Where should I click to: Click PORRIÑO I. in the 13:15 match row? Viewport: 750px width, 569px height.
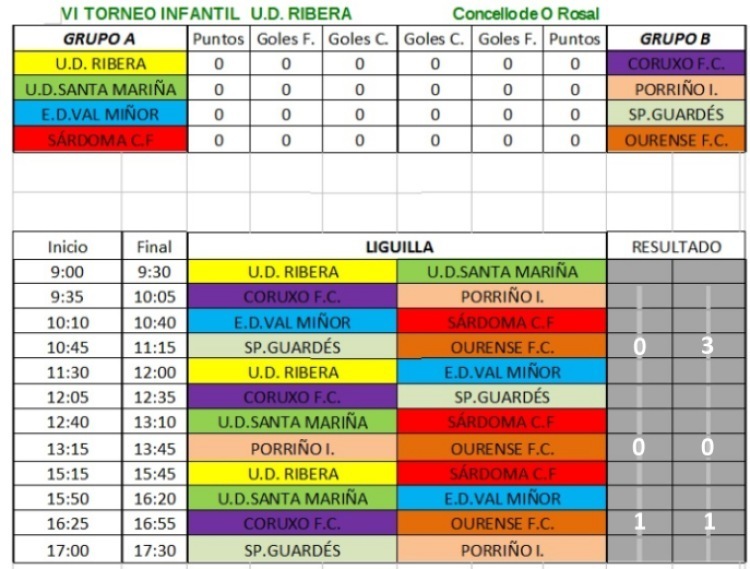click(x=292, y=448)
